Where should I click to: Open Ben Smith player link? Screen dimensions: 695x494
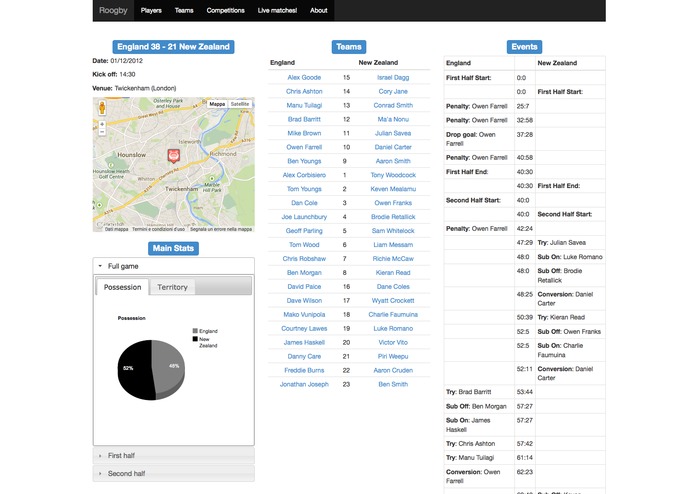coord(393,384)
